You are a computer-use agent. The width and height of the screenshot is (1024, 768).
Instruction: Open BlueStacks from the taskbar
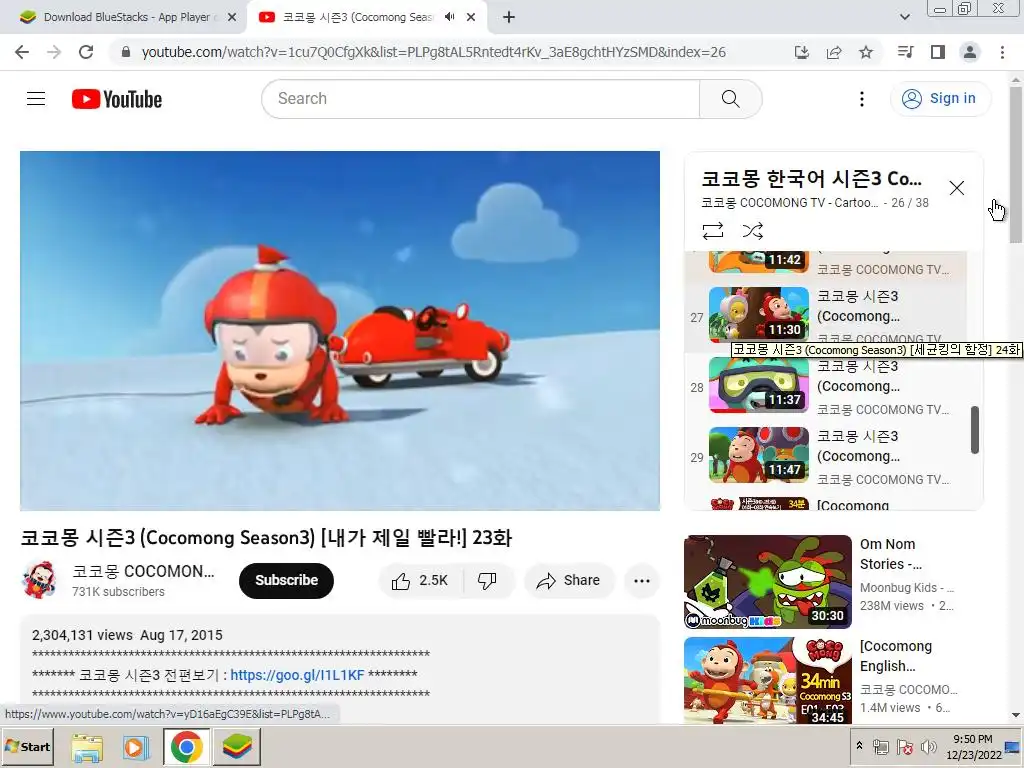click(236, 747)
